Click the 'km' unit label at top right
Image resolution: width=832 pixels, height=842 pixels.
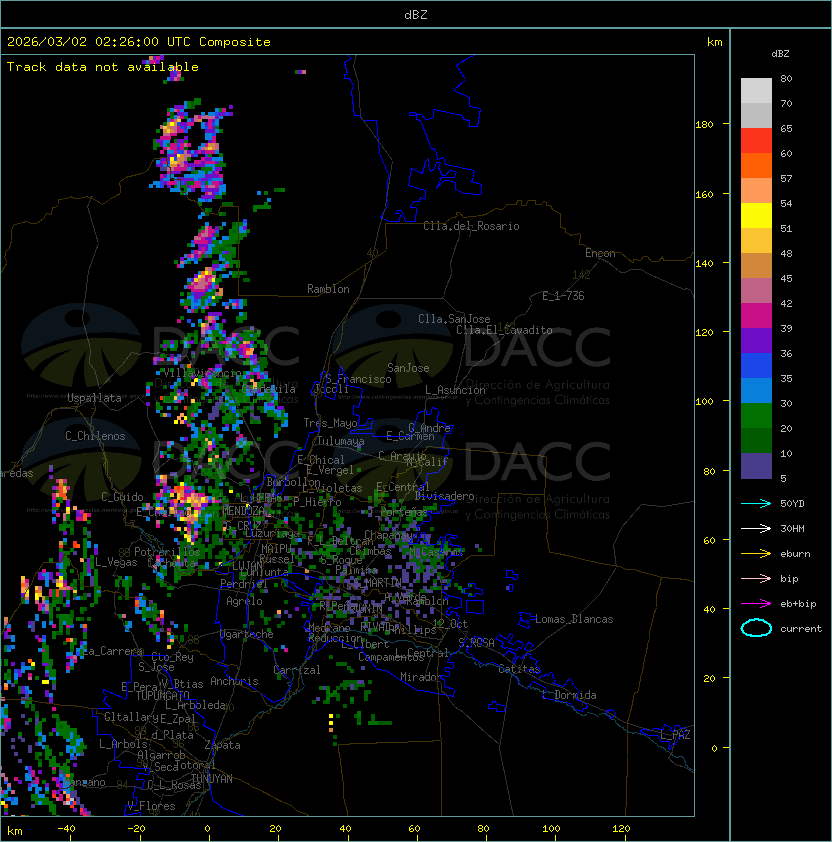pyautogui.click(x=714, y=42)
